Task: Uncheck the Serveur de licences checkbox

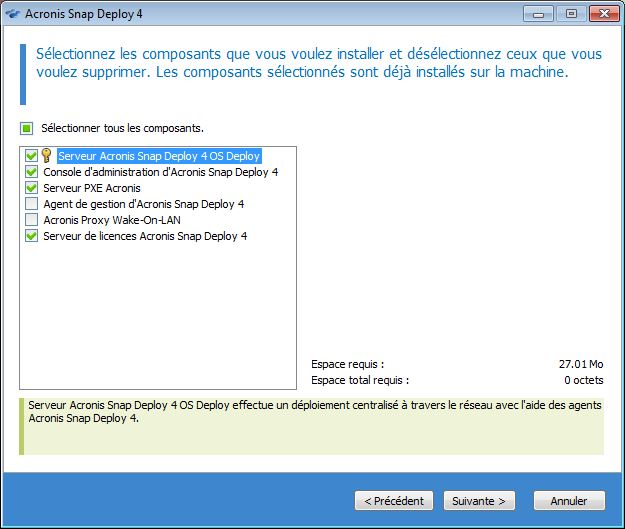Action: point(31,236)
